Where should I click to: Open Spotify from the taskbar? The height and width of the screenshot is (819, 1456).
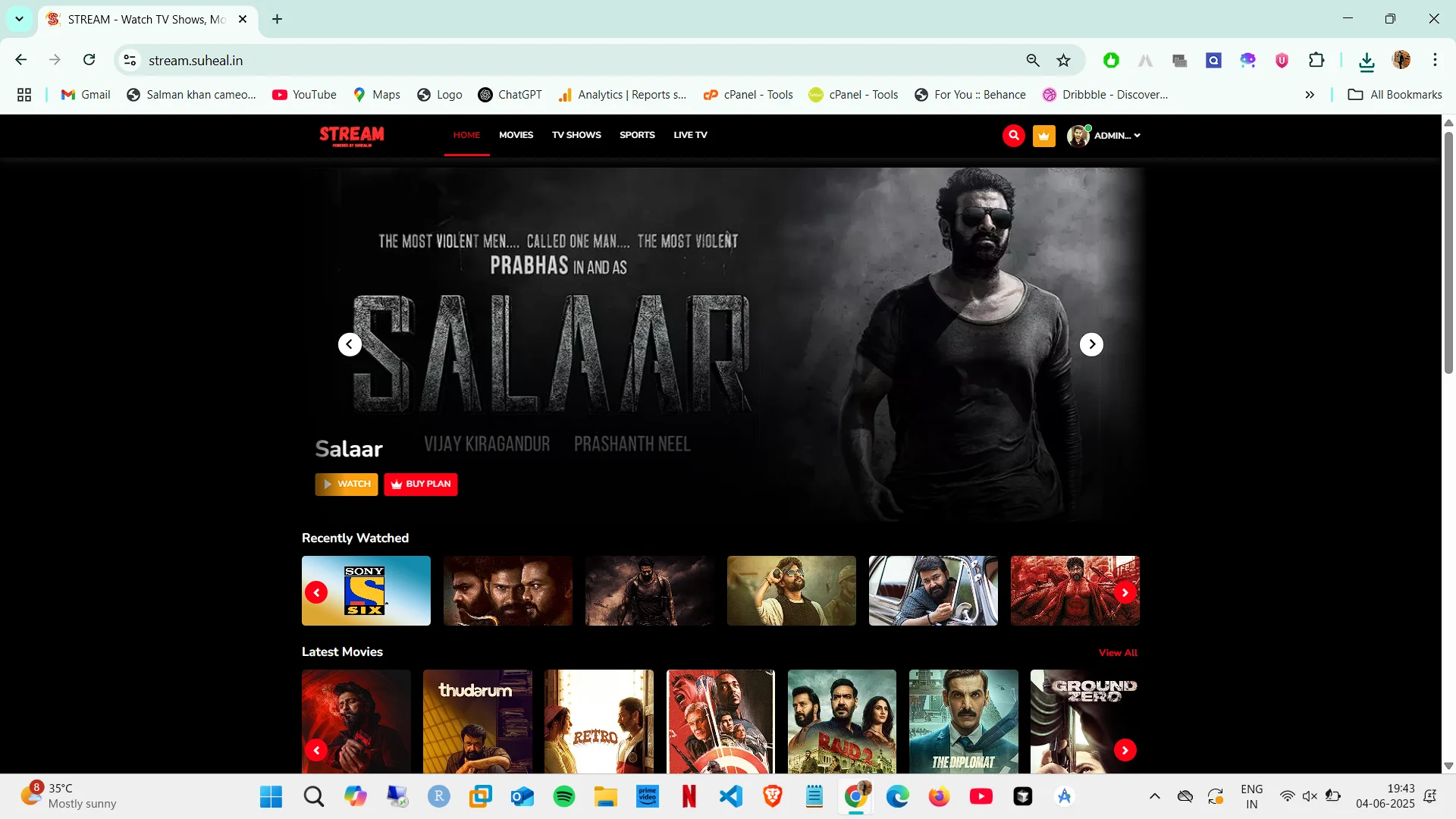click(x=564, y=796)
